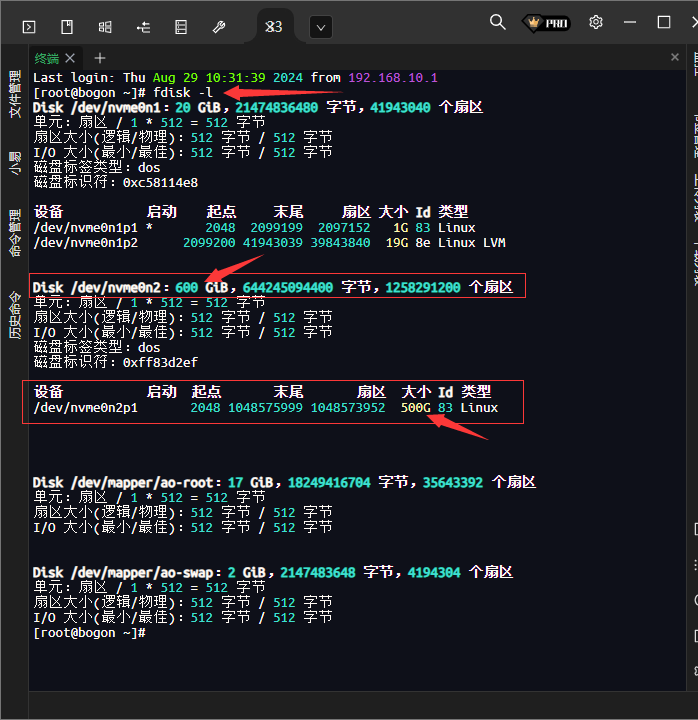The height and width of the screenshot is (720, 698).
Task: Click the 1048575999 end sector value
Action: [x=265, y=407]
